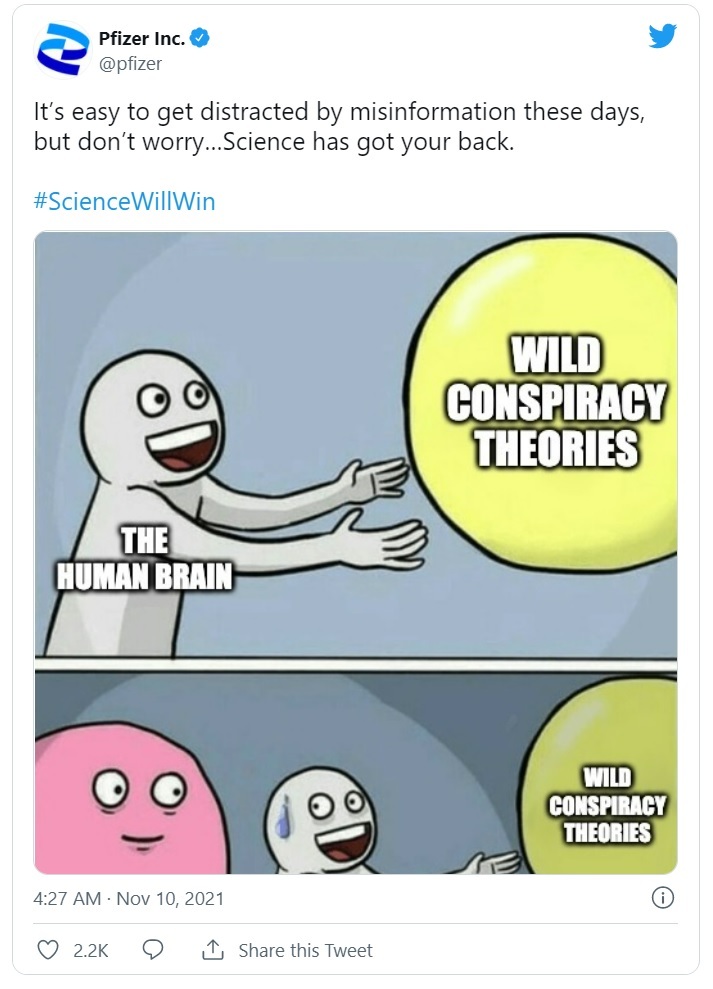Screen dimensions: 713x989
Task: Click The Human Brain caption text
Action: tap(144, 559)
